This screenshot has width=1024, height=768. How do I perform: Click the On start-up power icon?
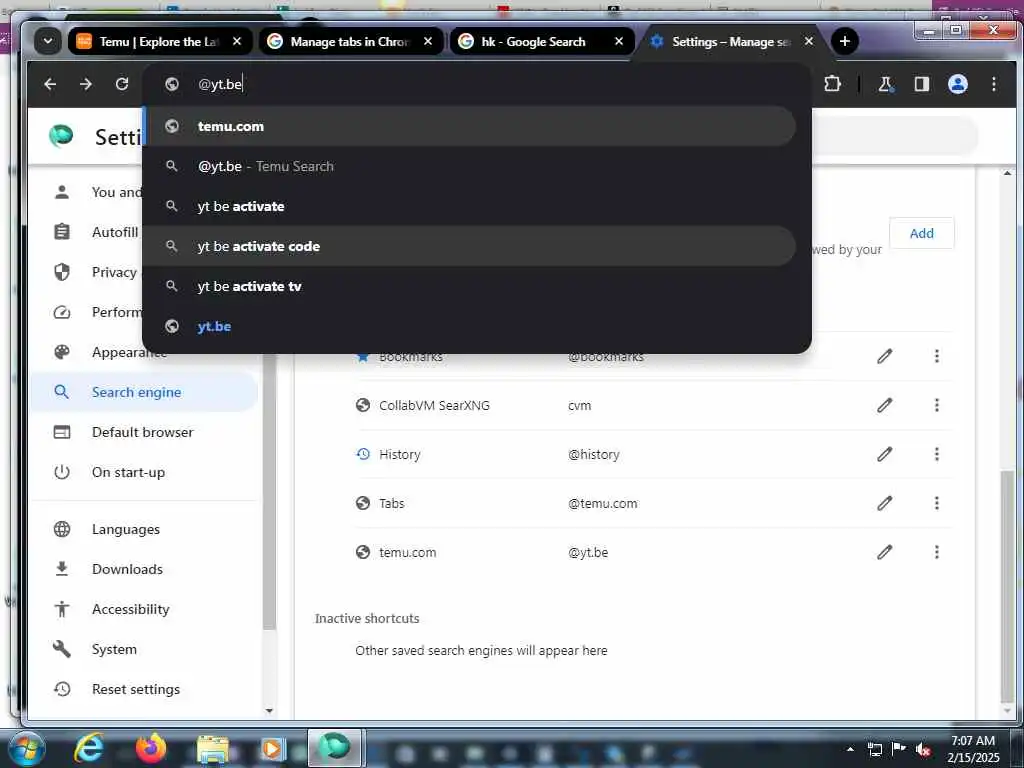(62, 472)
